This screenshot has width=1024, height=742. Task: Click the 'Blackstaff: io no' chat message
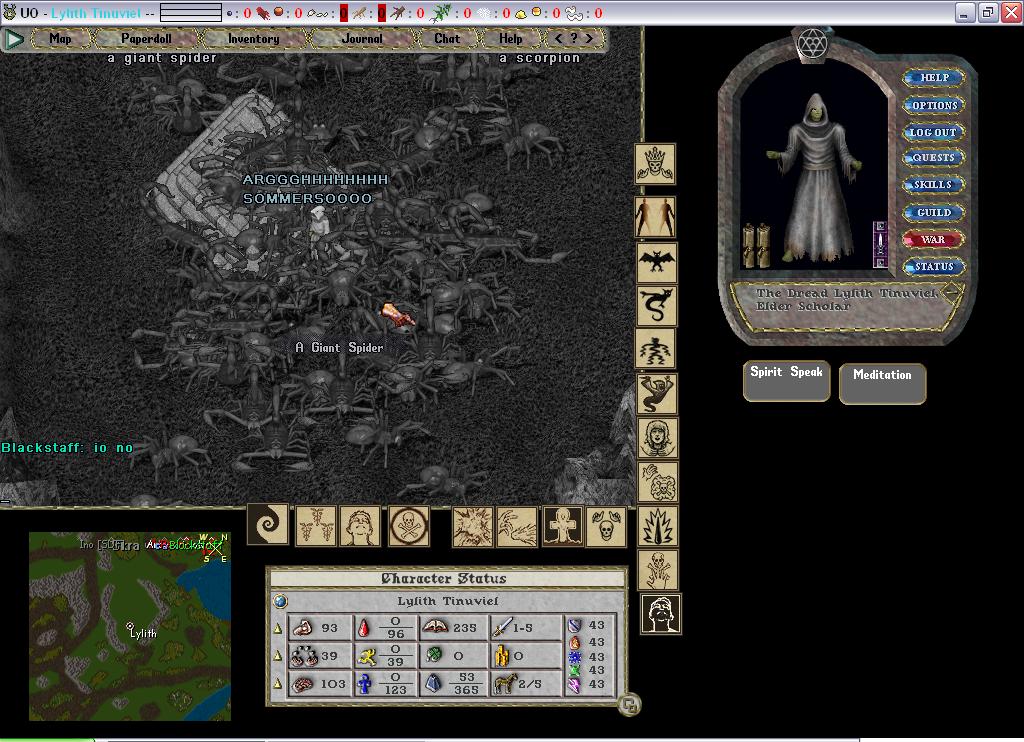[x=67, y=447]
